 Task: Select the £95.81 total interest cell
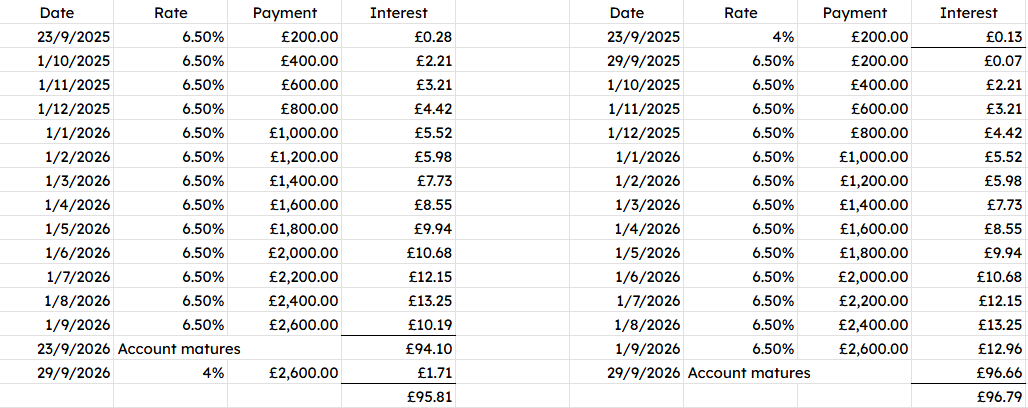tap(399, 396)
